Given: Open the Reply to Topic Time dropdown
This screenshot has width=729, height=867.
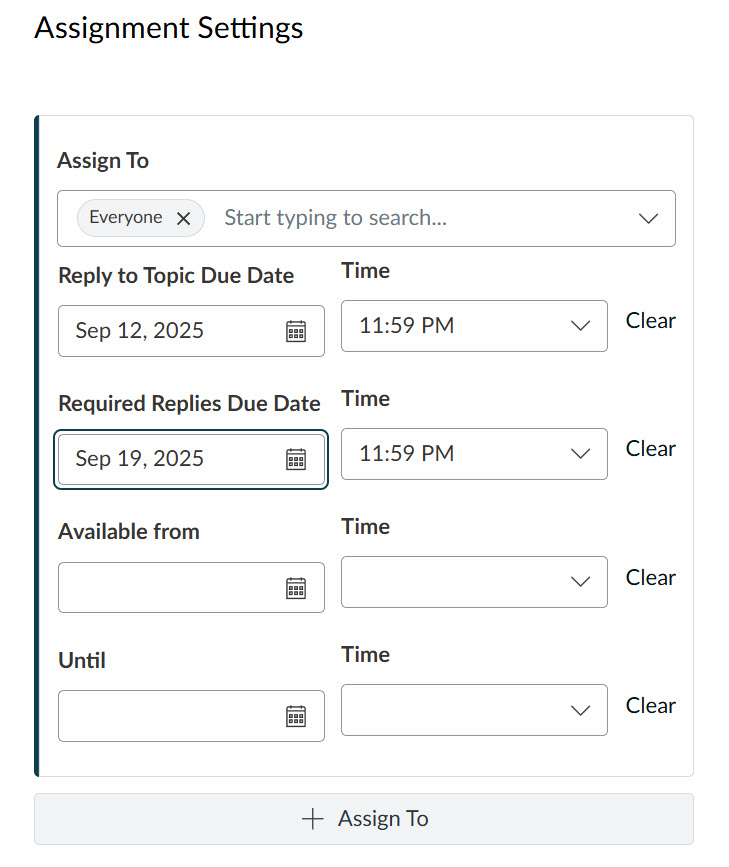Looking at the screenshot, I should pyautogui.click(x=581, y=325).
